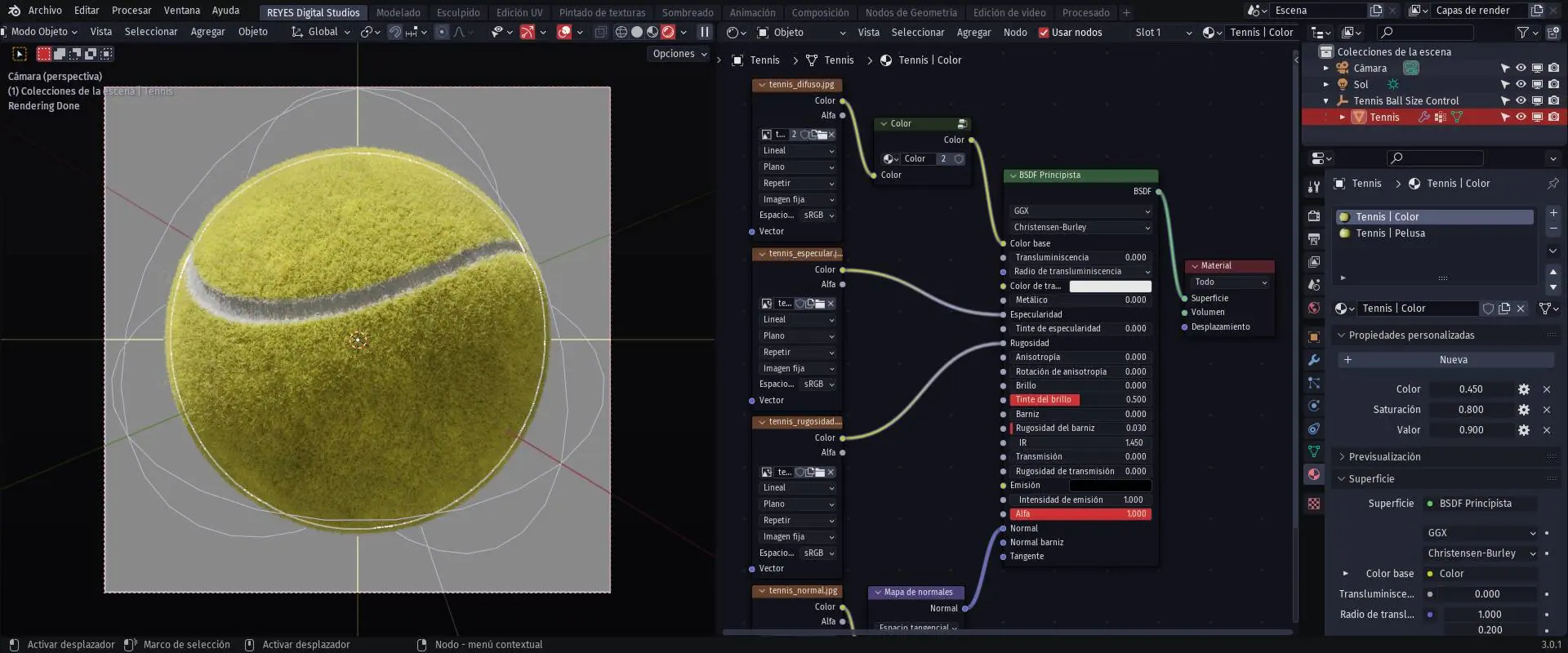The width and height of the screenshot is (1568, 653).
Task: Open the Modifiers wrench properties tab
Action: [1314, 360]
